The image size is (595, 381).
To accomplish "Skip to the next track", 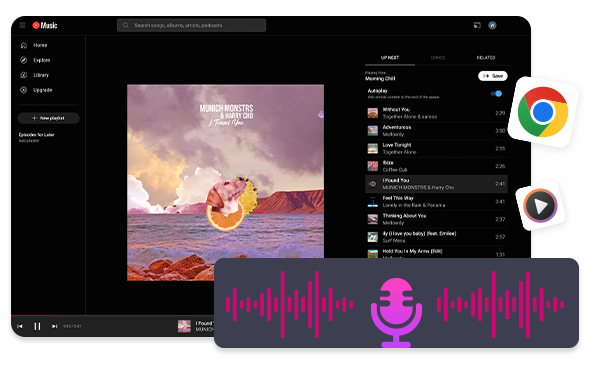I will pyautogui.click(x=55, y=326).
